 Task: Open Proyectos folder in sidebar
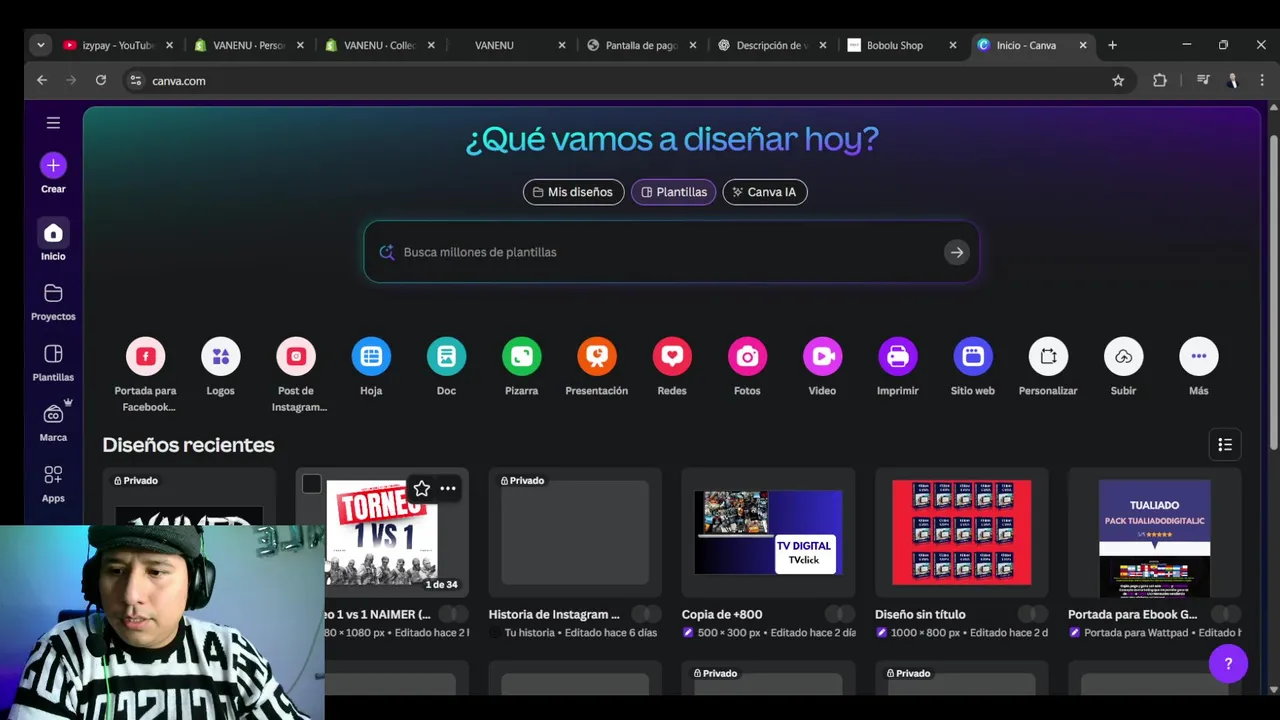click(53, 302)
